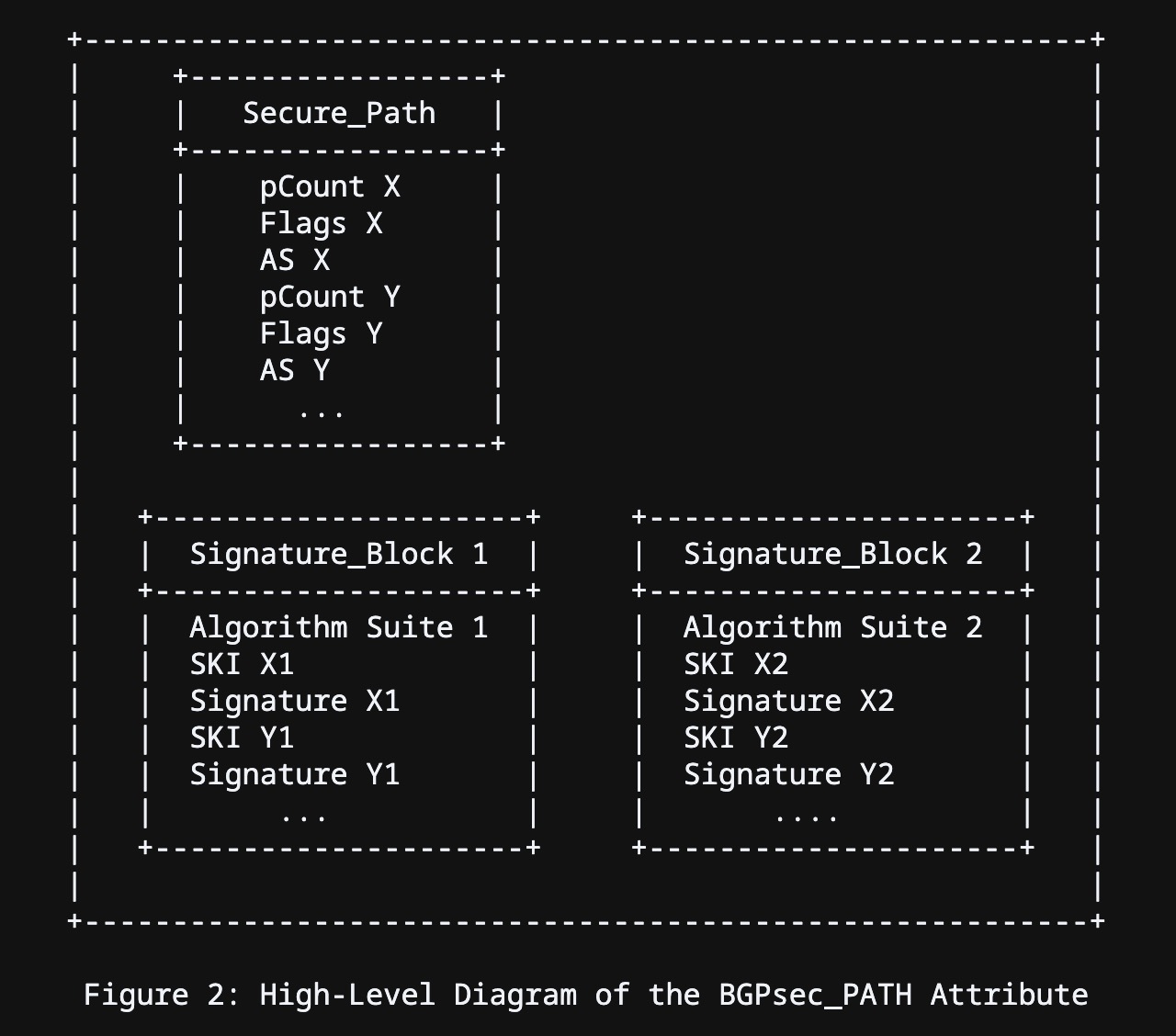Click the SKI X2 entry

click(x=736, y=665)
